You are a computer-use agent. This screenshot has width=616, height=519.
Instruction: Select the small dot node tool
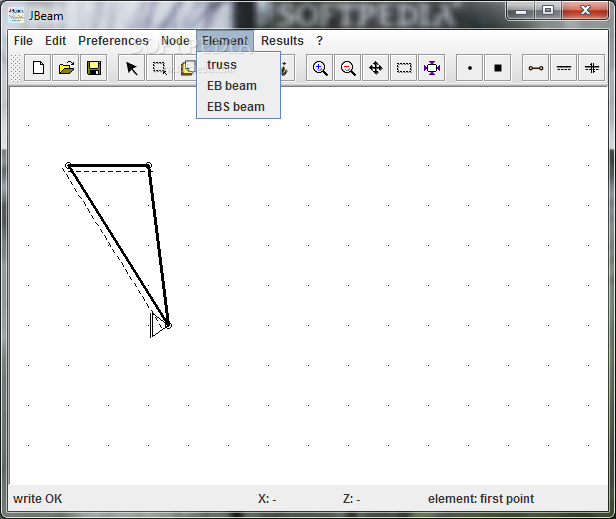coord(469,68)
